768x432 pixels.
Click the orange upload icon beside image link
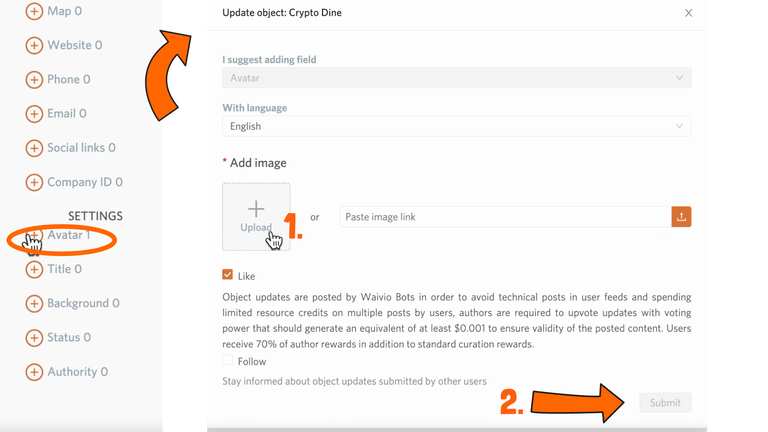click(x=681, y=217)
